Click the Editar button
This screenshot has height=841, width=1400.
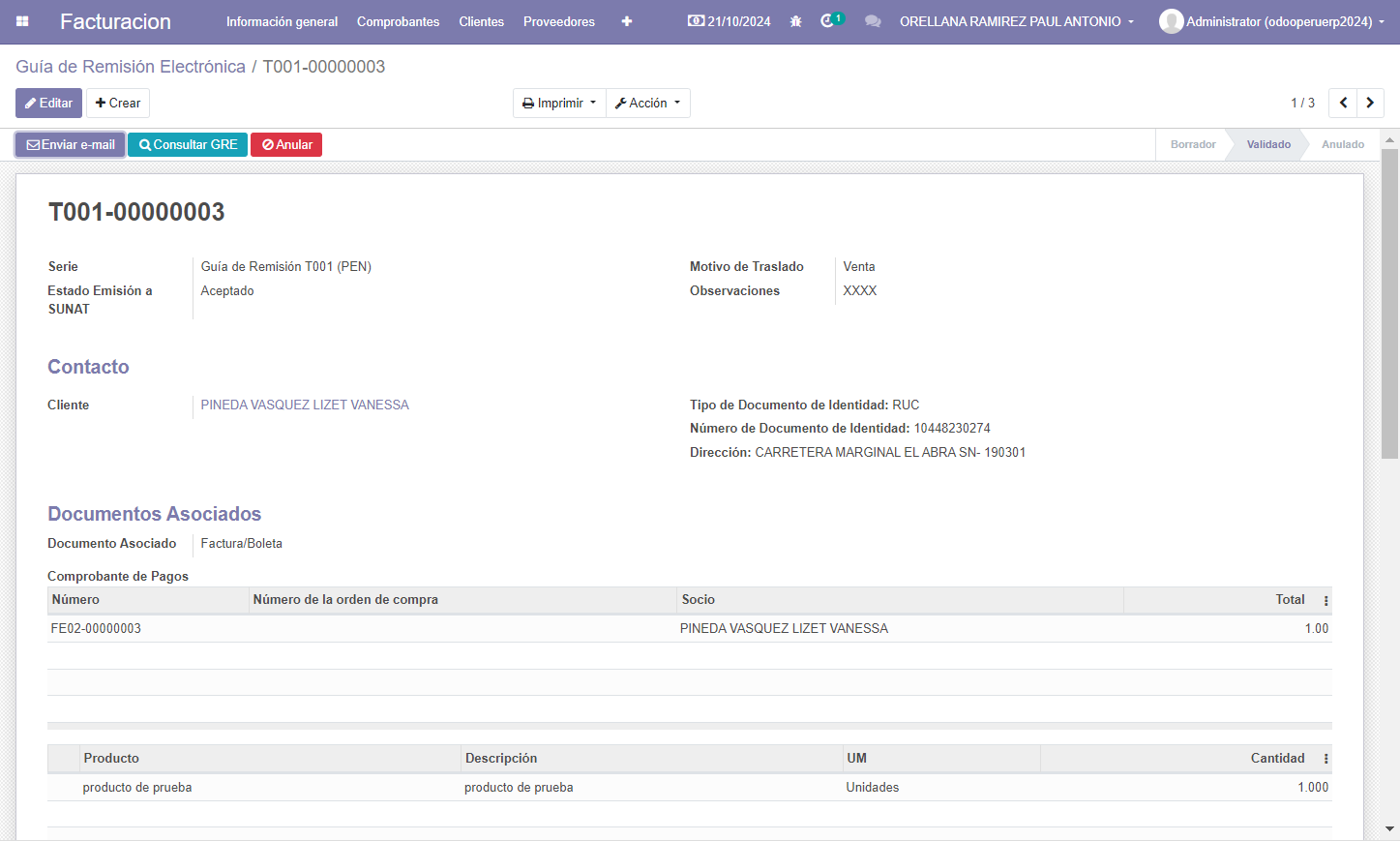point(48,103)
